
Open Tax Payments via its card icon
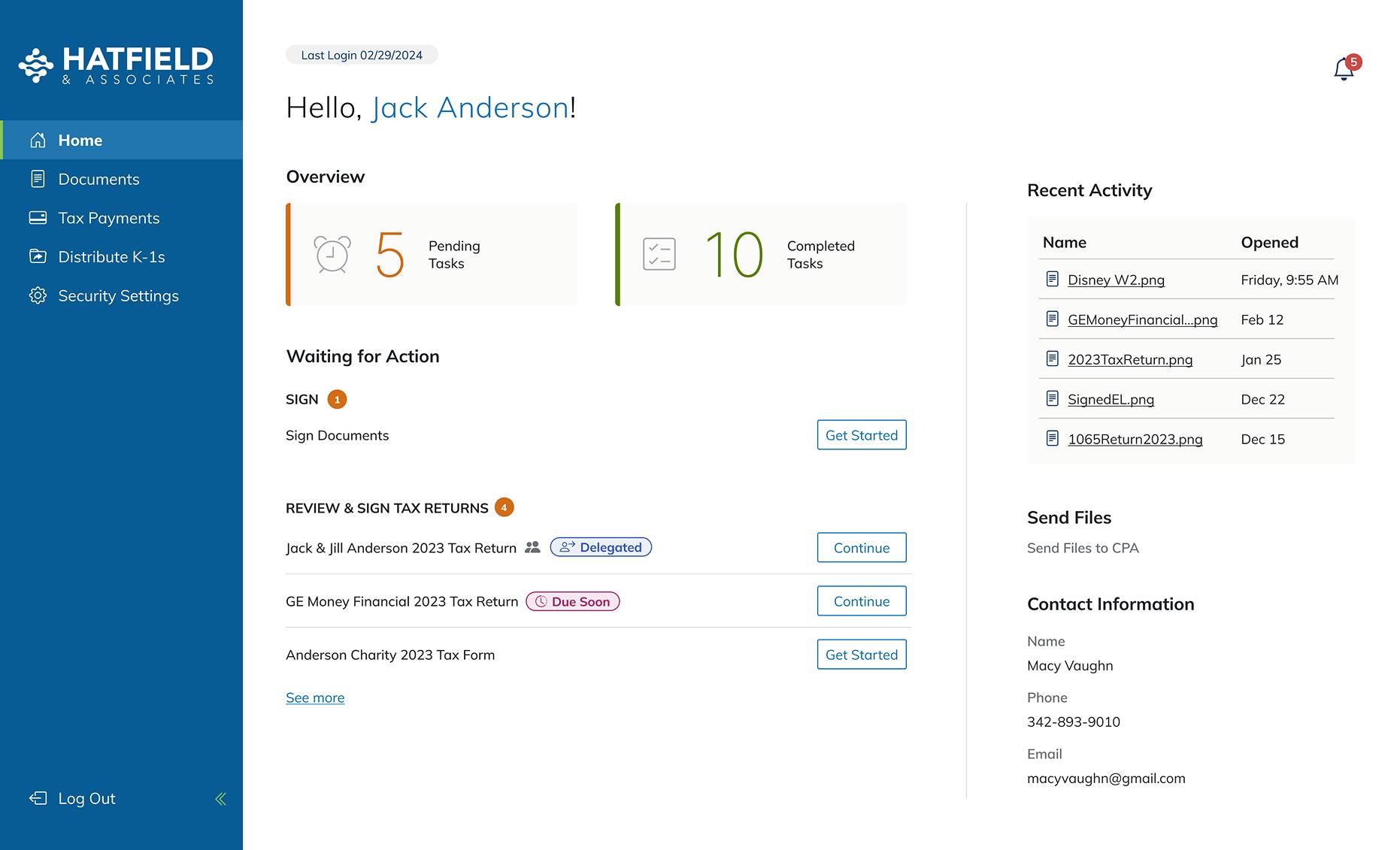click(x=38, y=218)
